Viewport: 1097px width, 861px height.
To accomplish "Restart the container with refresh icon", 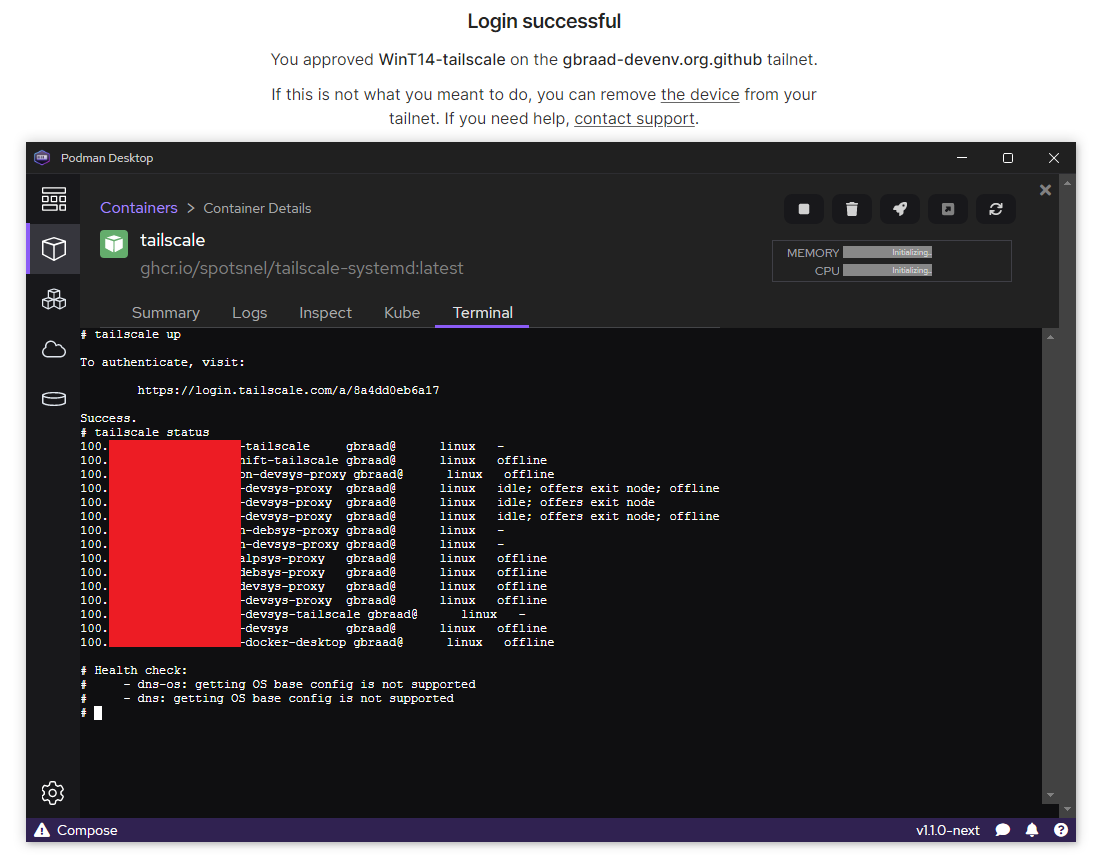I will [996, 208].
